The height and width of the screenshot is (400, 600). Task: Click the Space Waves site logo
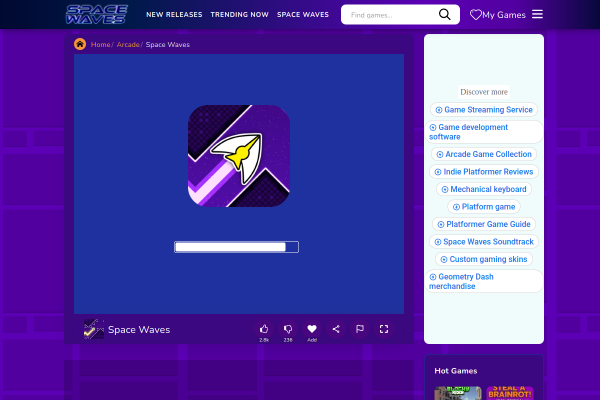(96, 14)
